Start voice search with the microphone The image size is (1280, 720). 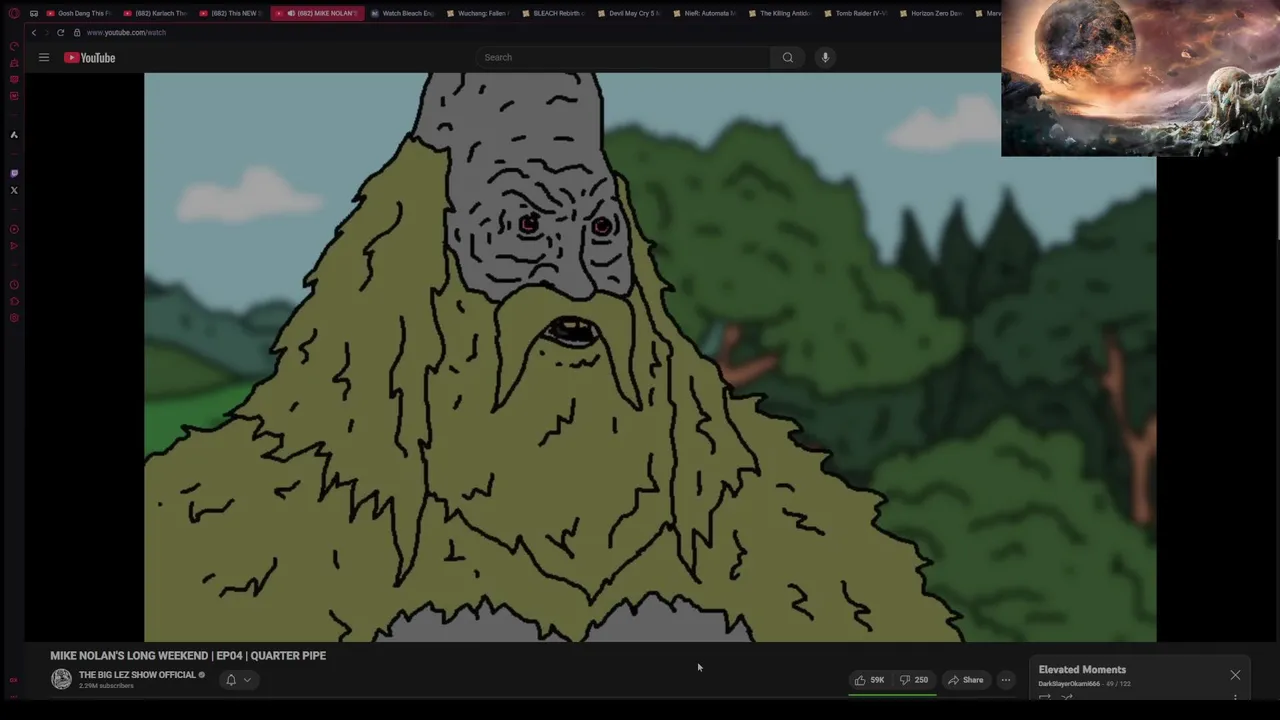[825, 57]
